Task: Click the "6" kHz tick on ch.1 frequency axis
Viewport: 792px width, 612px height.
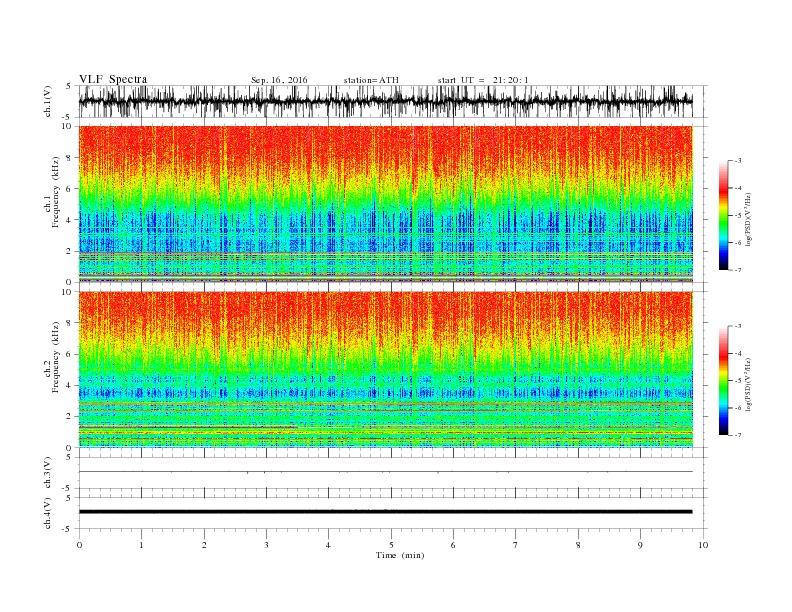Action: [x=70, y=189]
